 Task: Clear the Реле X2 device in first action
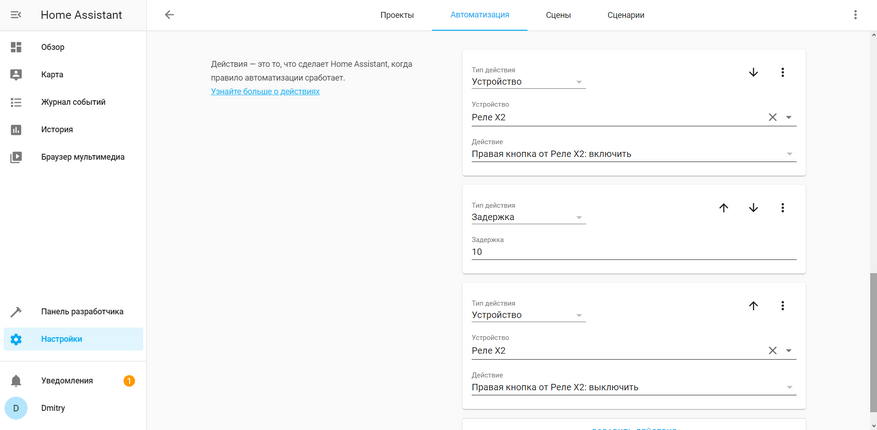point(772,117)
